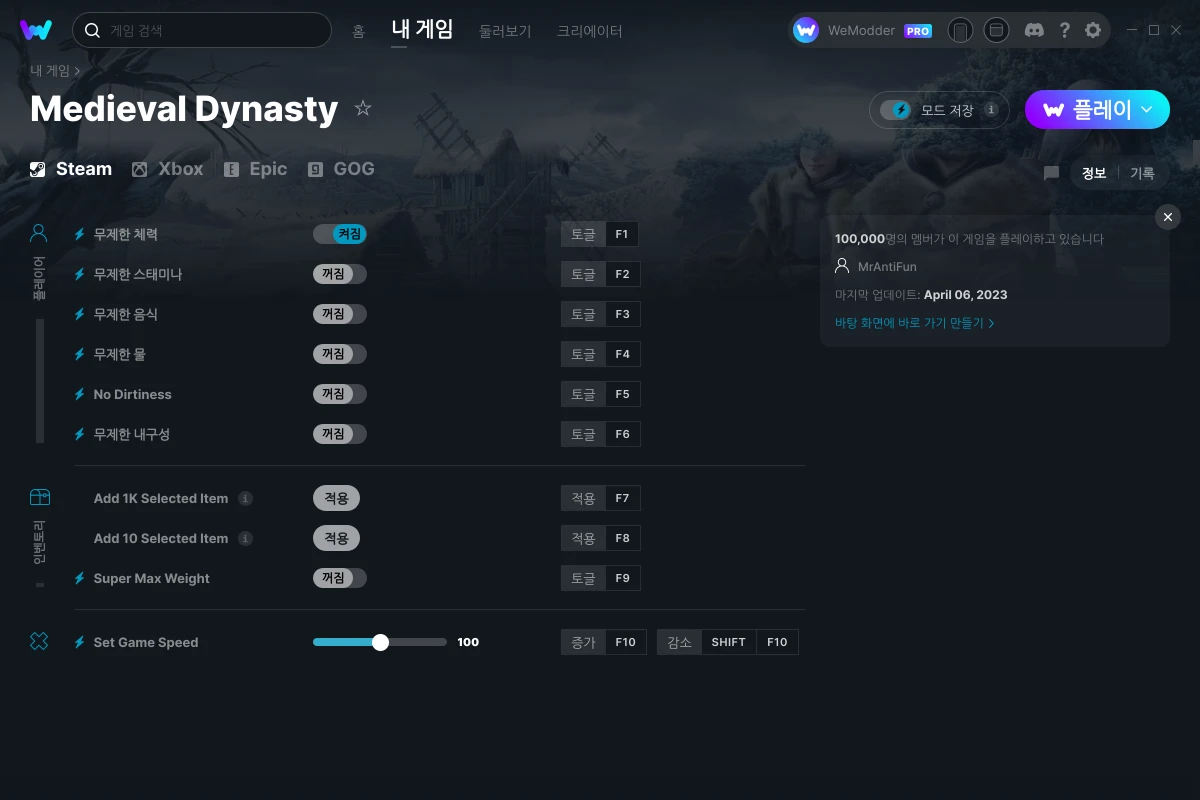
Task: Click the 내 게임 breadcrumb link
Action: (x=50, y=71)
